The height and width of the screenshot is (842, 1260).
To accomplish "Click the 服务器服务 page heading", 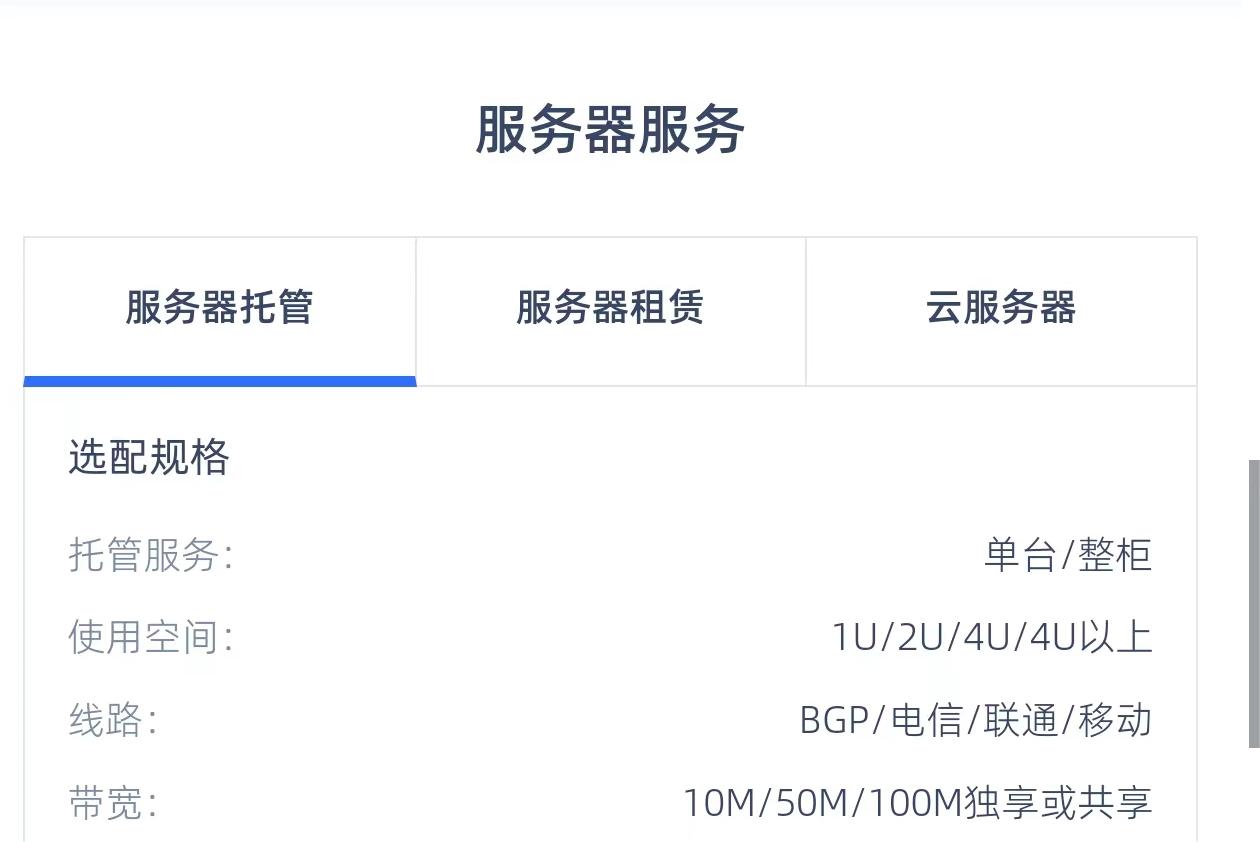I will (x=610, y=130).
